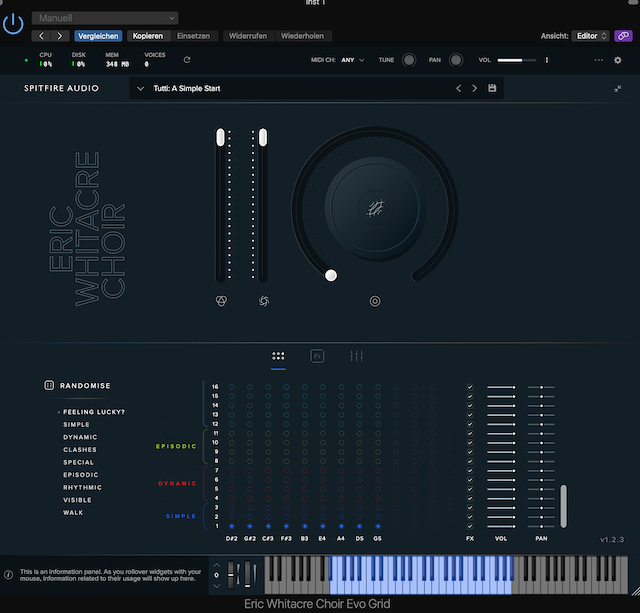Toggle FX checkbox for row 4

pyautogui.click(x=470, y=498)
